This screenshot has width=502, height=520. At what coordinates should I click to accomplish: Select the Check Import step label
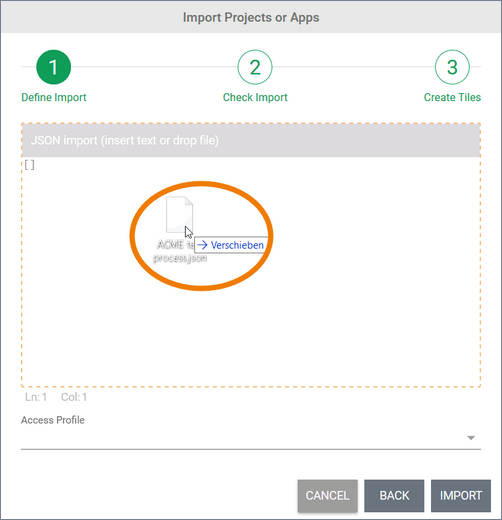[255, 97]
